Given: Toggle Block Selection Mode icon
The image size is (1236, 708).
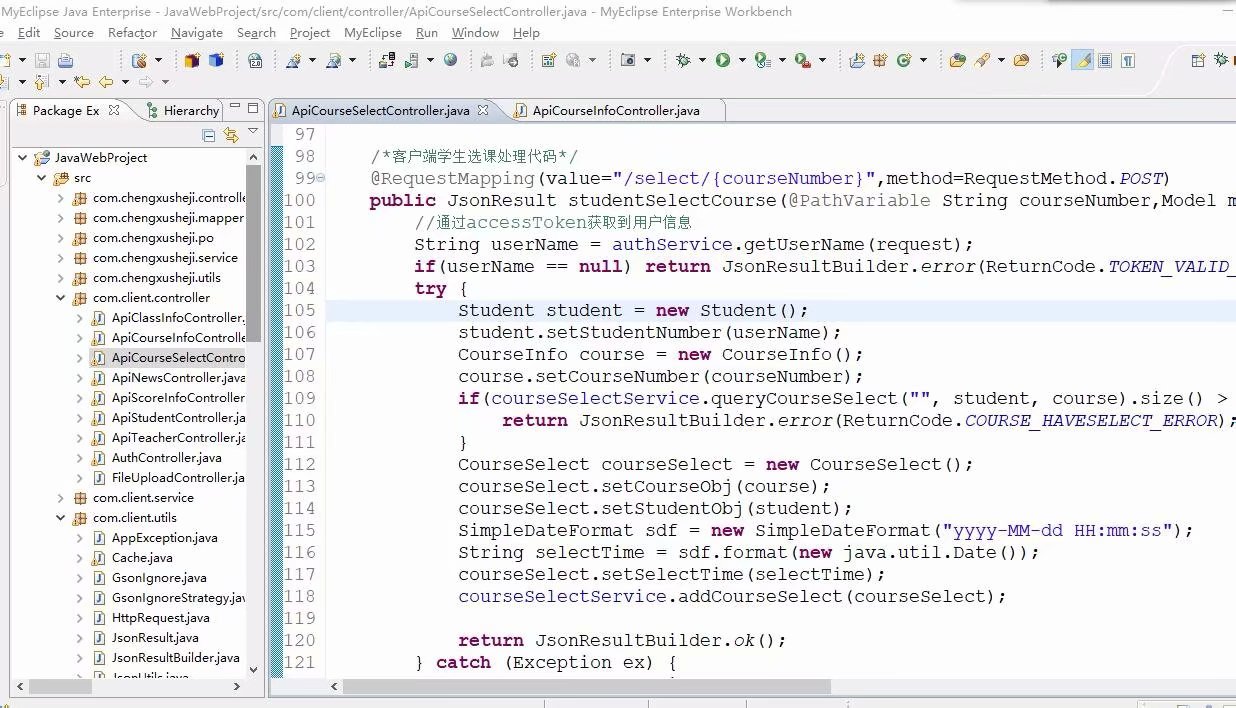Looking at the screenshot, I should [x=1105, y=60].
